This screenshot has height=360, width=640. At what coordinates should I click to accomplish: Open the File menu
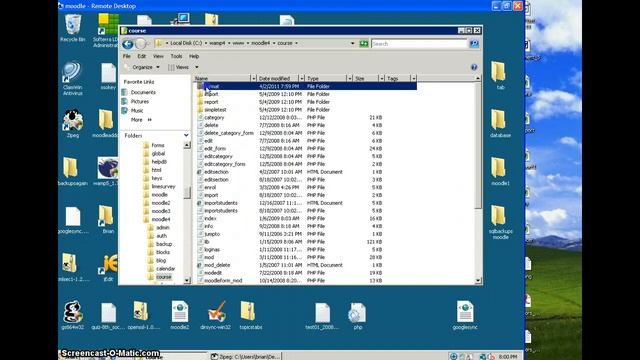(127, 56)
